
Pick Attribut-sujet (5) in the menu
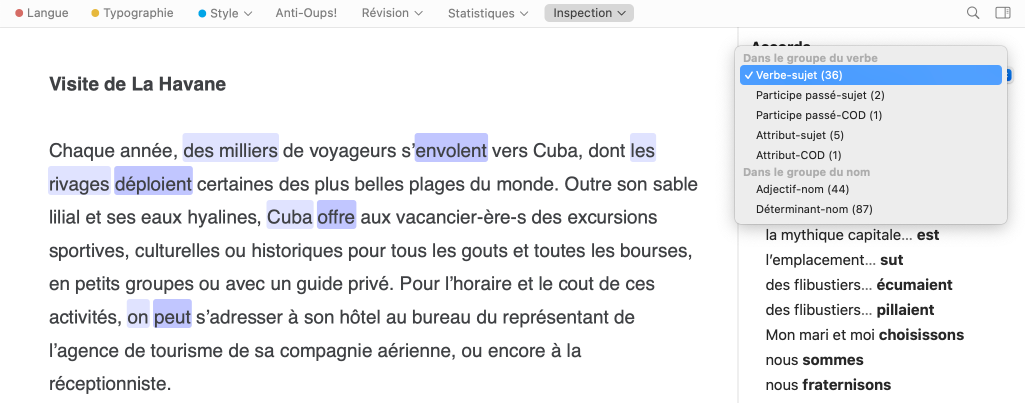tap(800, 135)
